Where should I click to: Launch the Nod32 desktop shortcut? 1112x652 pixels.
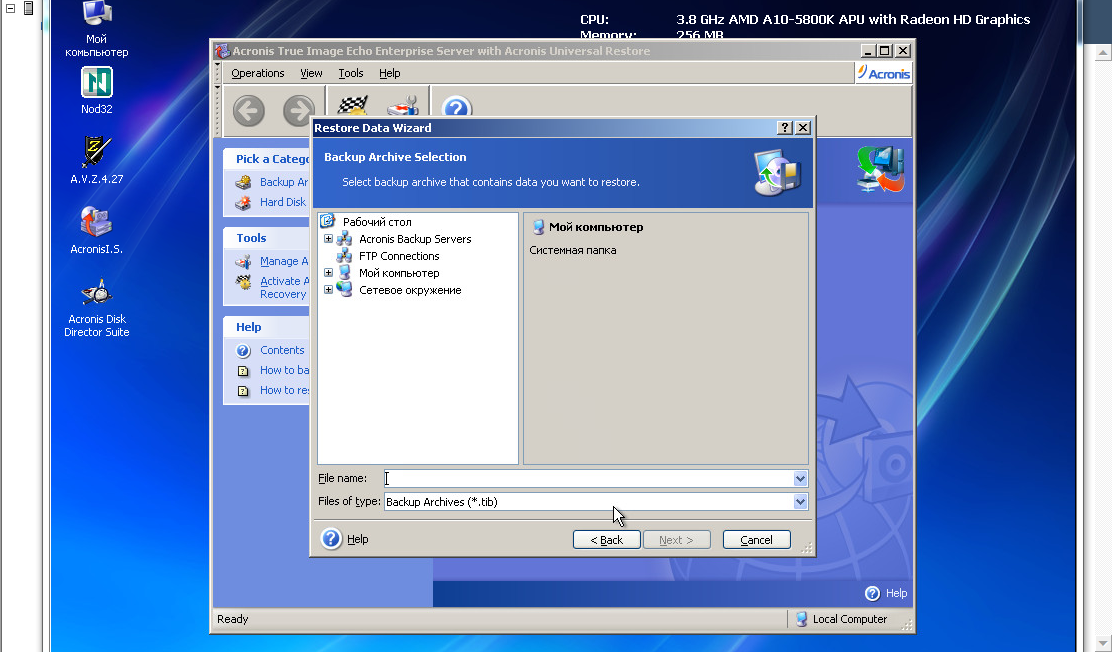96,90
